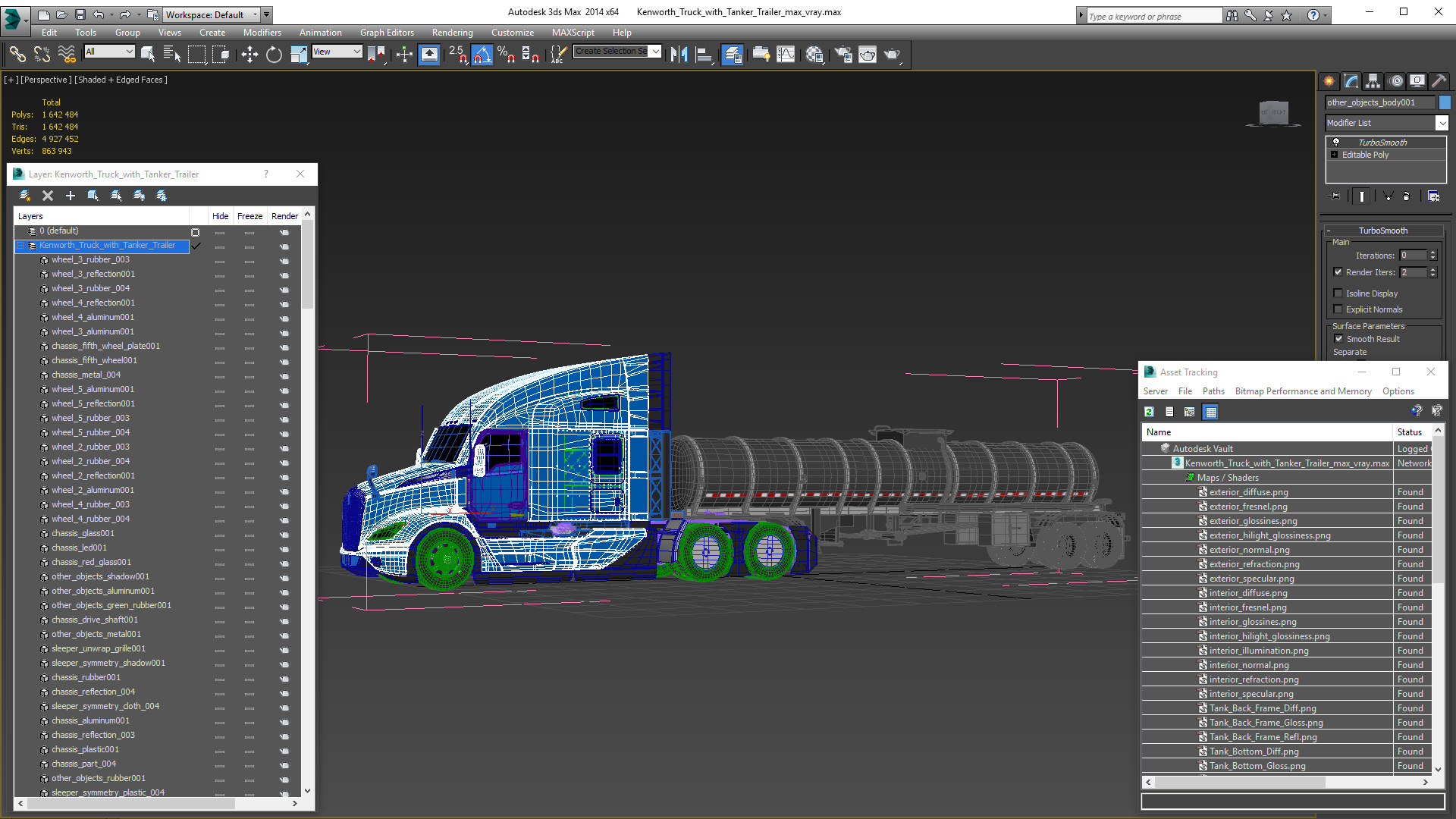1456x819 pixels.
Task: Expand the Editable Poly stack entry
Action: [1335, 155]
